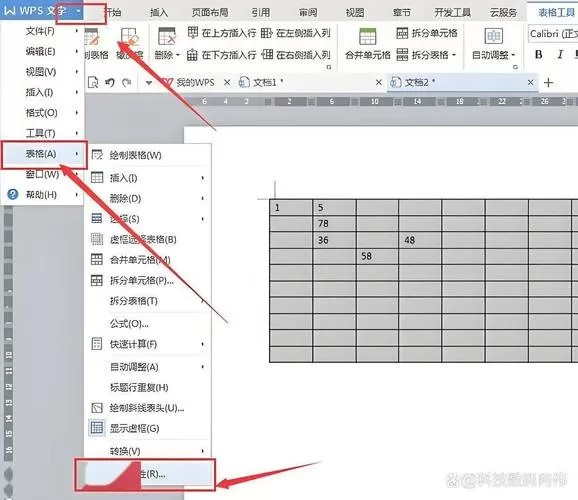Click the dotted-frame select table icon

pos(97,239)
